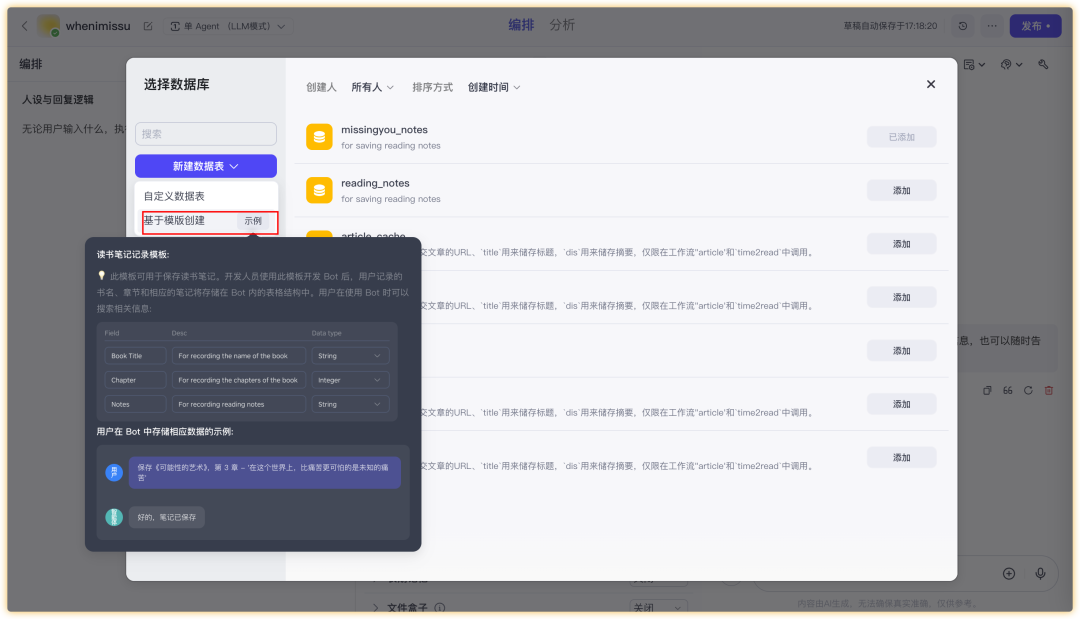Image resolution: width=1080 pixels, height=619 pixels.
Task: Click the lightbulb tip icon
Action: 102,275
